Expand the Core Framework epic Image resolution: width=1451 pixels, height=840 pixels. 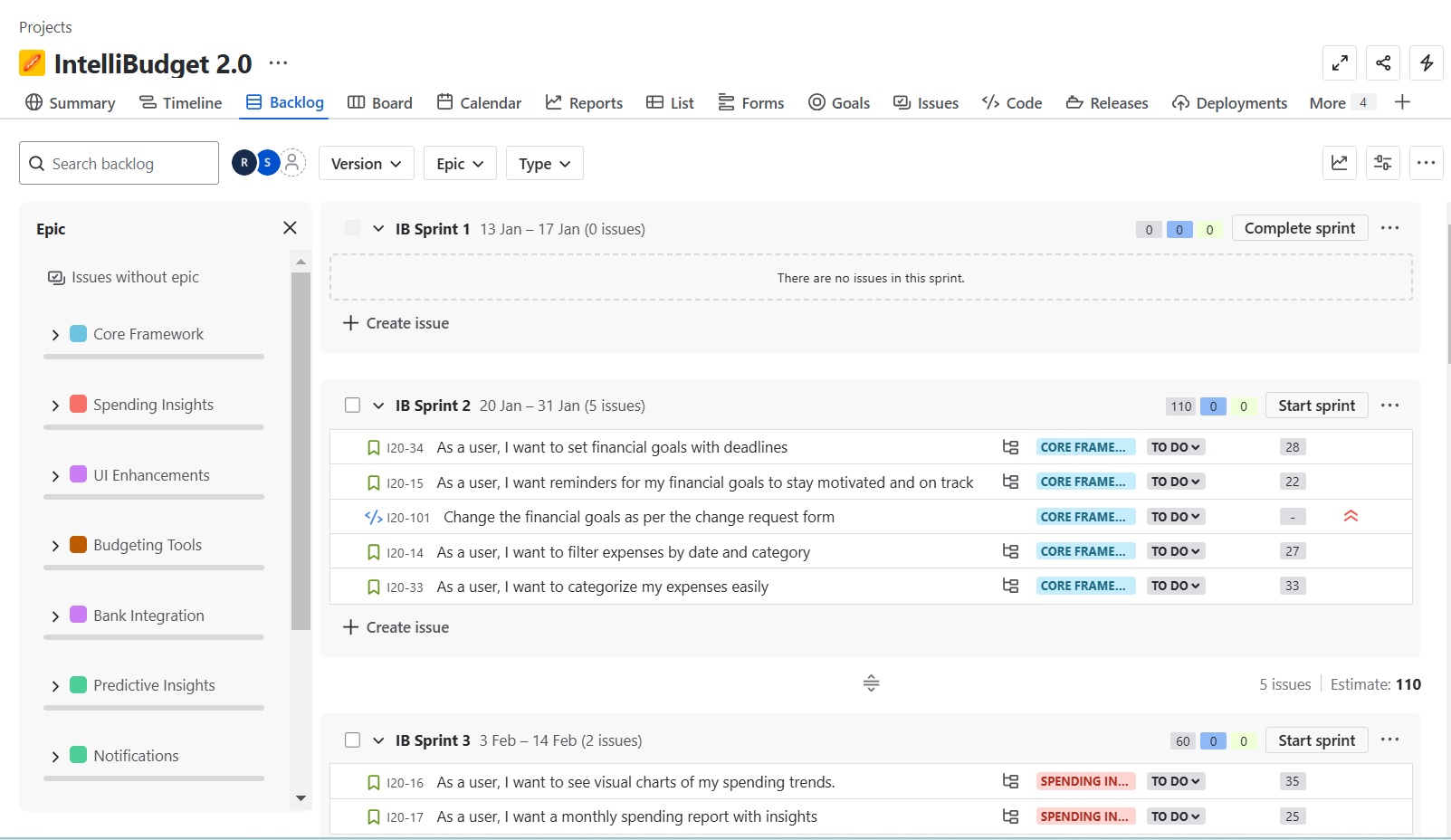pyautogui.click(x=55, y=335)
